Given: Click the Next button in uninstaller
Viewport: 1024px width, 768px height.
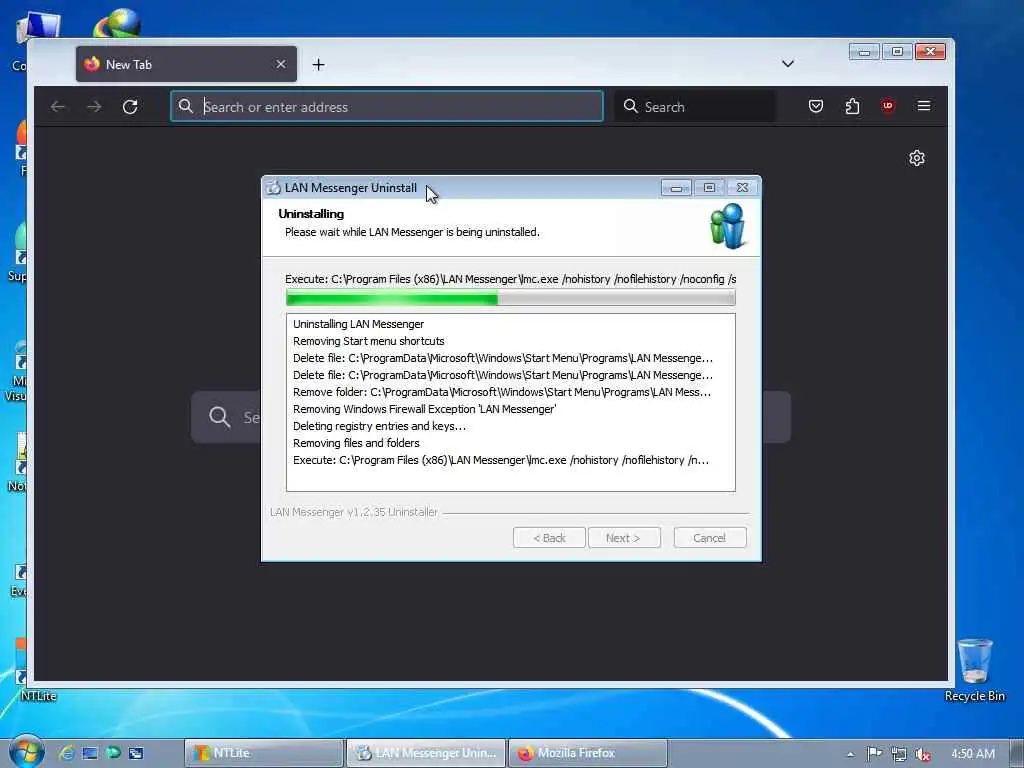Looking at the screenshot, I should [x=624, y=538].
